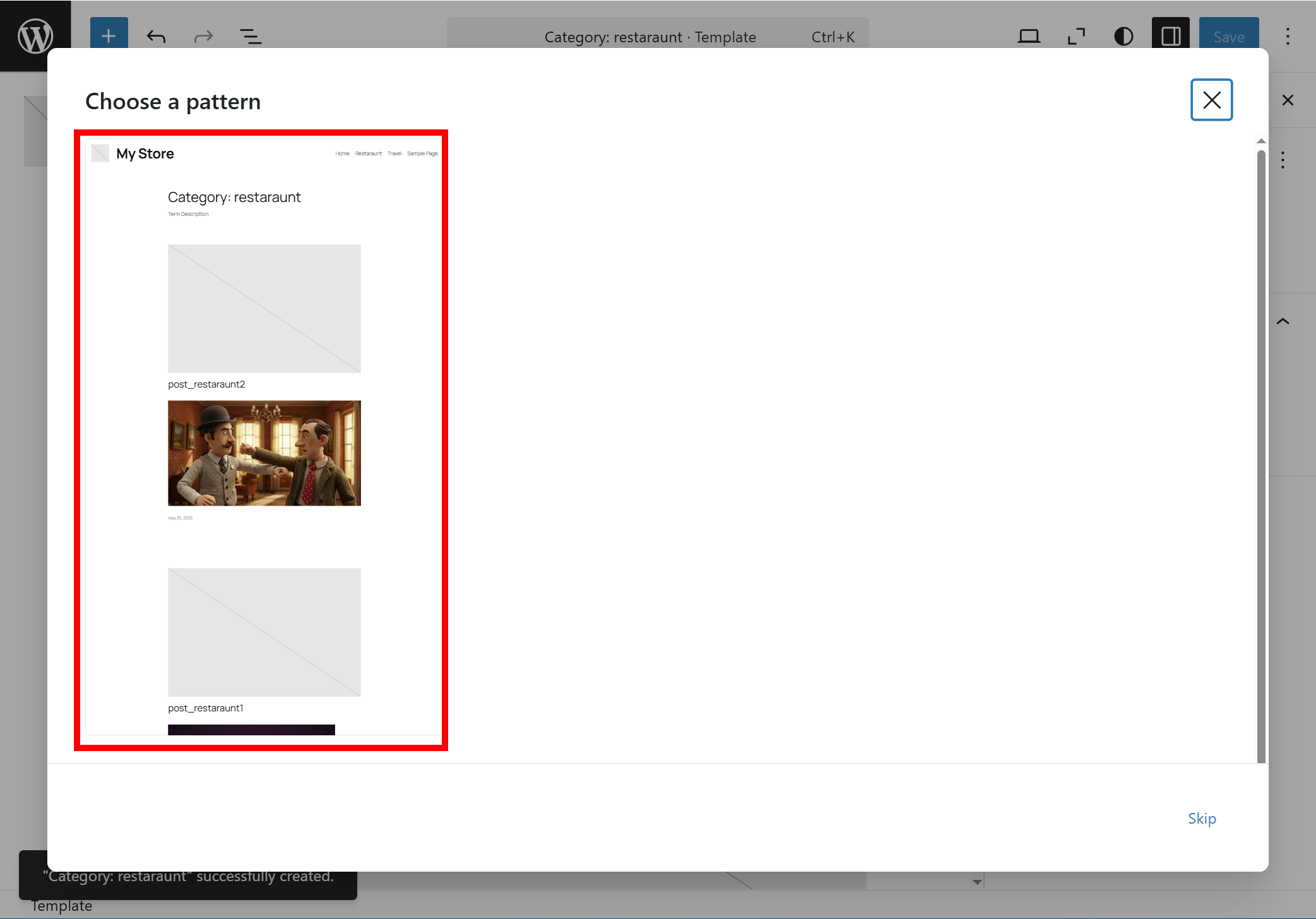Click the Redo arrow icon
This screenshot has width=1316, height=919.
[203, 37]
